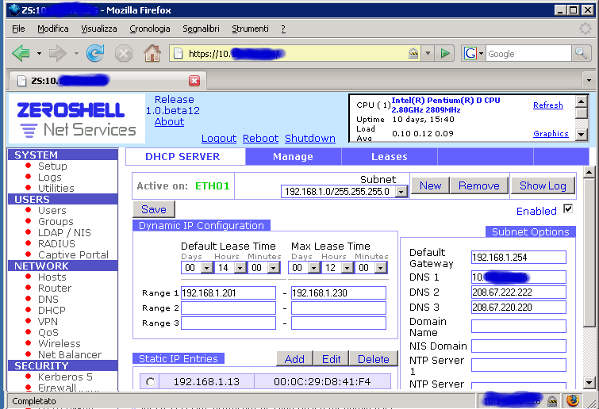Click the Range 1 start IP field

click(x=228, y=293)
